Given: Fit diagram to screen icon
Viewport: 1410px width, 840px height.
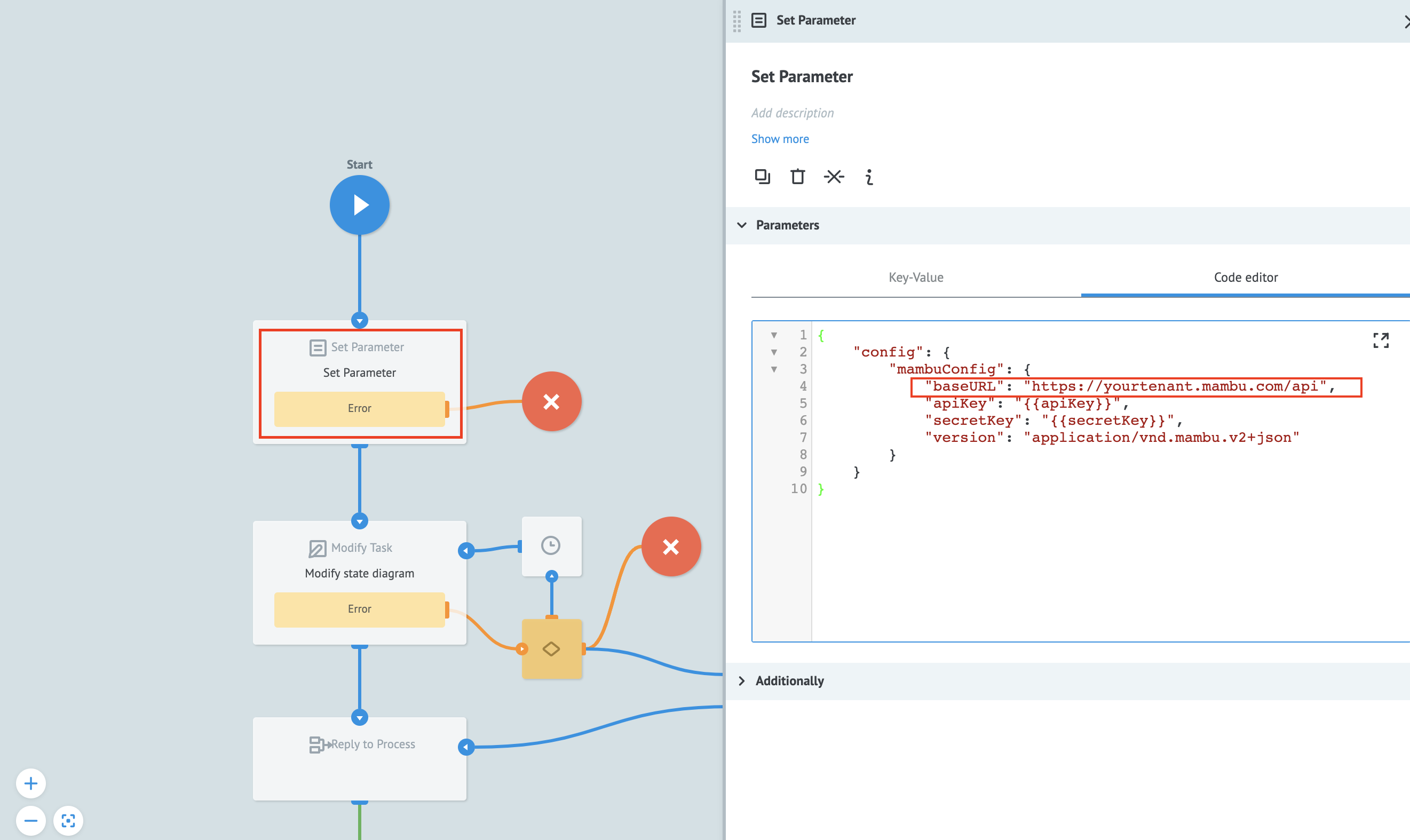Looking at the screenshot, I should point(68,820).
